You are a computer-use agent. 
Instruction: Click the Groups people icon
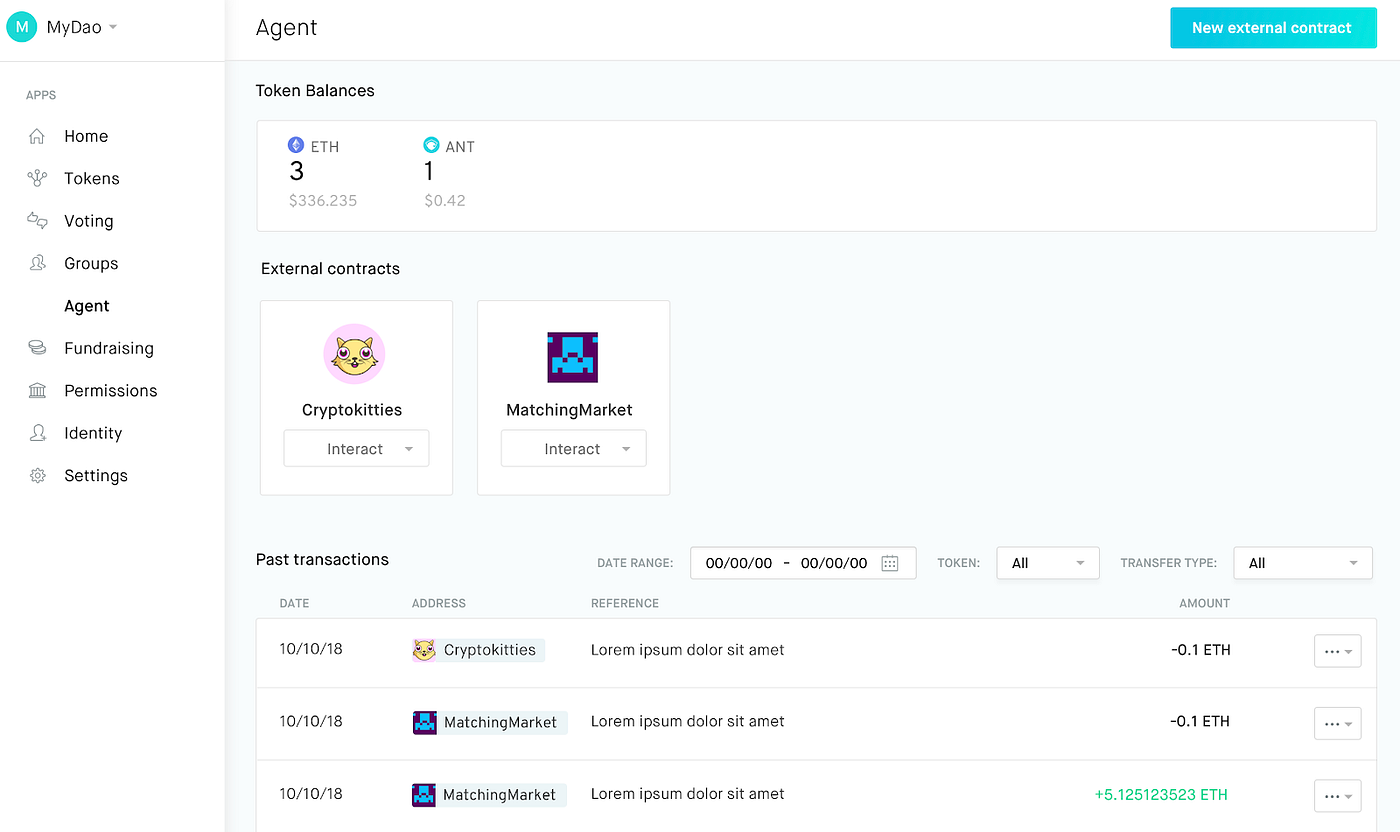pyautogui.click(x=38, y=263)
